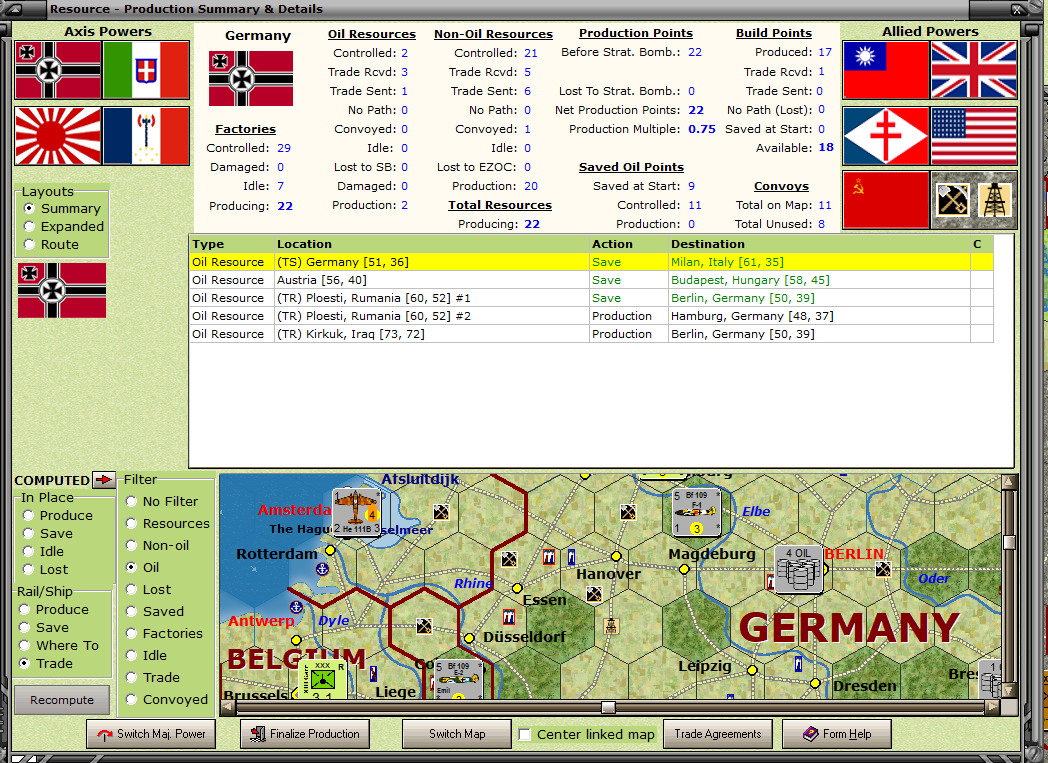Click the red factory icon near Düsseldorf
Viewport: 1048px width, 763px height.
coord(509,616)
